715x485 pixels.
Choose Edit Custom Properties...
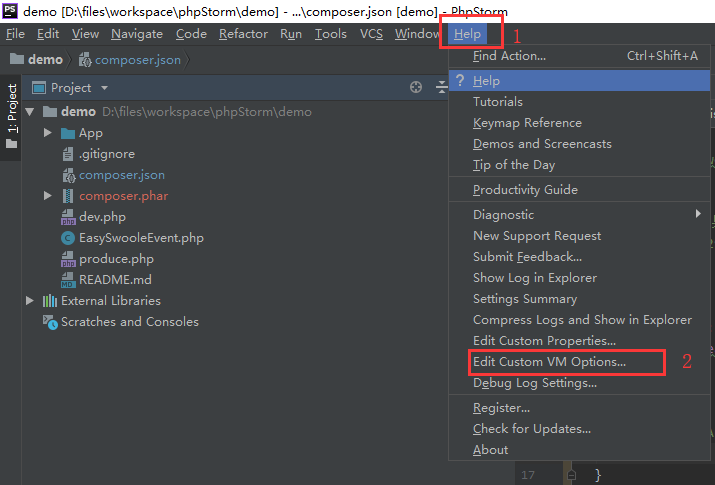click(x=579, y=341)
